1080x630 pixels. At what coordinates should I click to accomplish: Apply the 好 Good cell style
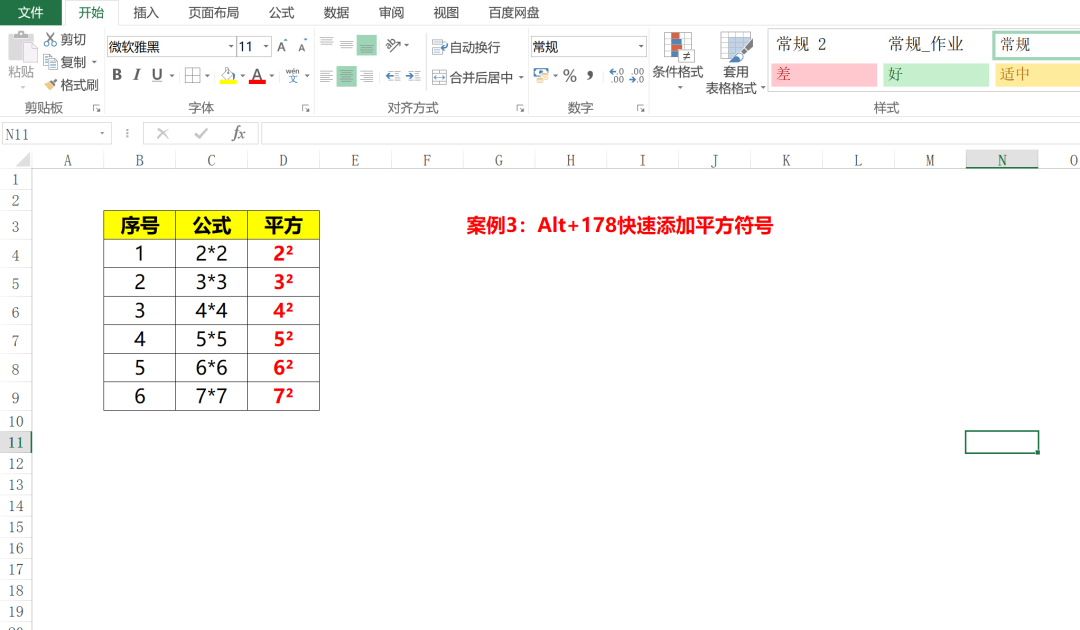coord(935,74)
